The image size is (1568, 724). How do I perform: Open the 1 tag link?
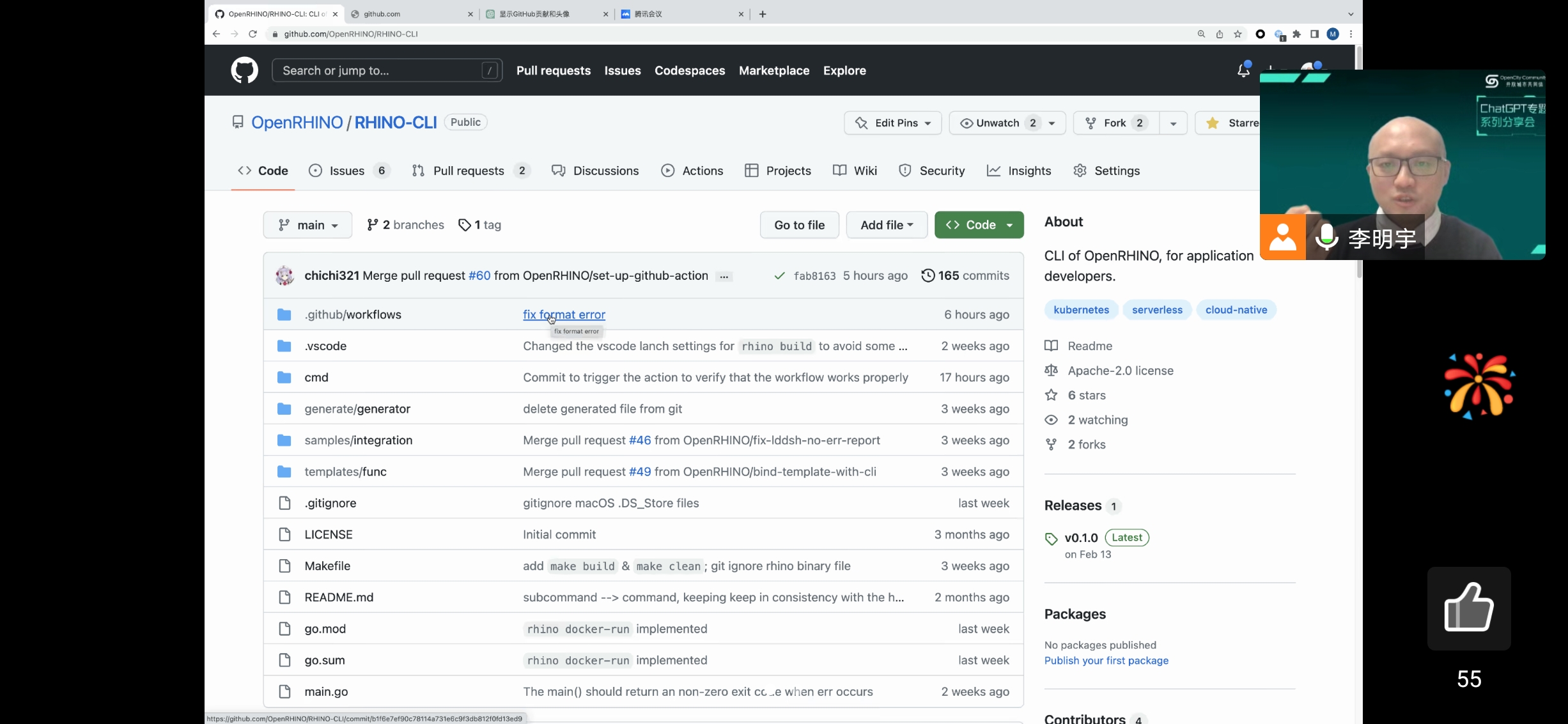pyautogui.click(x=479, y=225)
